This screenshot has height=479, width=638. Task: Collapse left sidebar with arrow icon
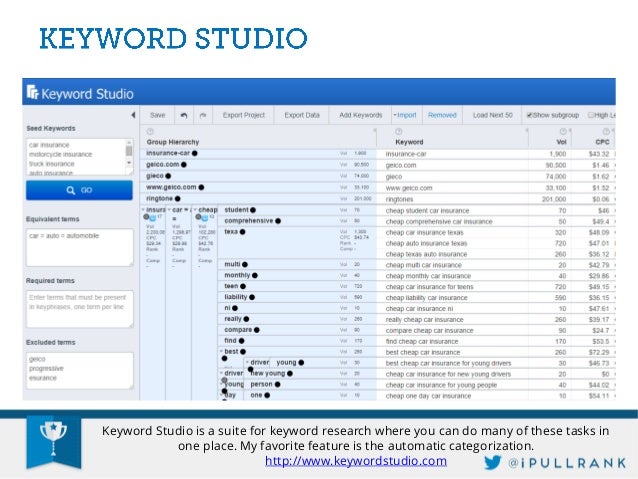pos(133,115)
